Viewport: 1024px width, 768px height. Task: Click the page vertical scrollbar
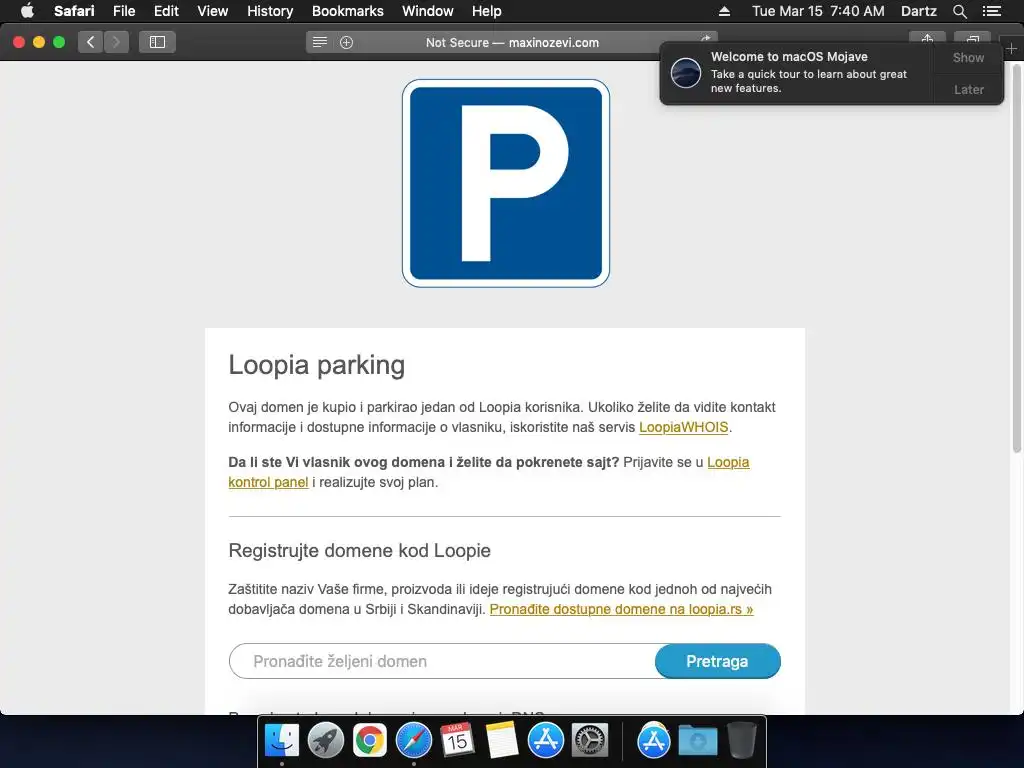tap(1017, 261)
